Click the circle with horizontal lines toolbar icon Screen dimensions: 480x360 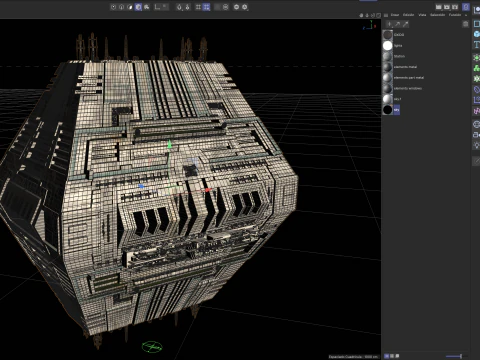[x=226, y=7]
